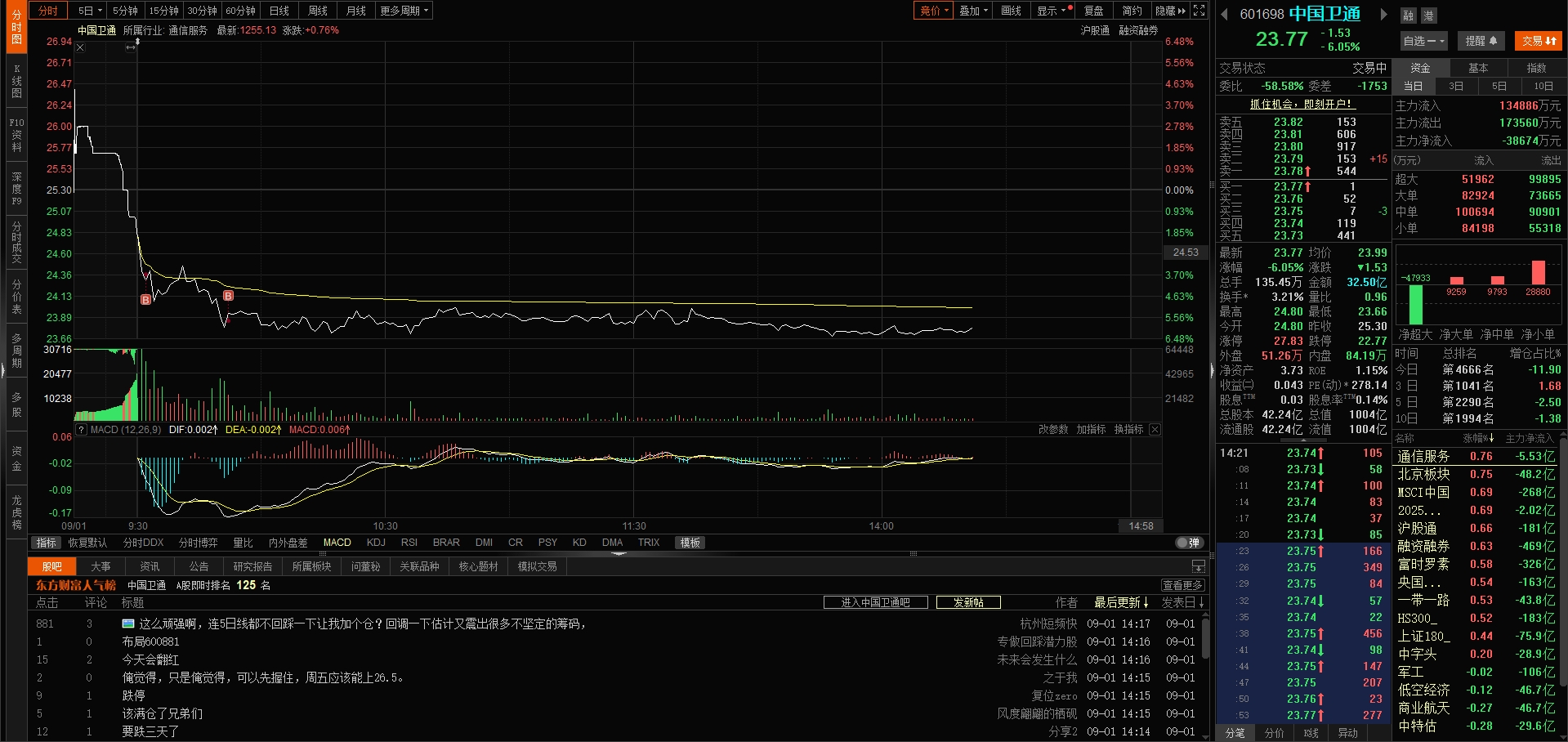1568x742 pixels.
Task: Switch fund flow to 3日
Action: (x=1456, y=86)
